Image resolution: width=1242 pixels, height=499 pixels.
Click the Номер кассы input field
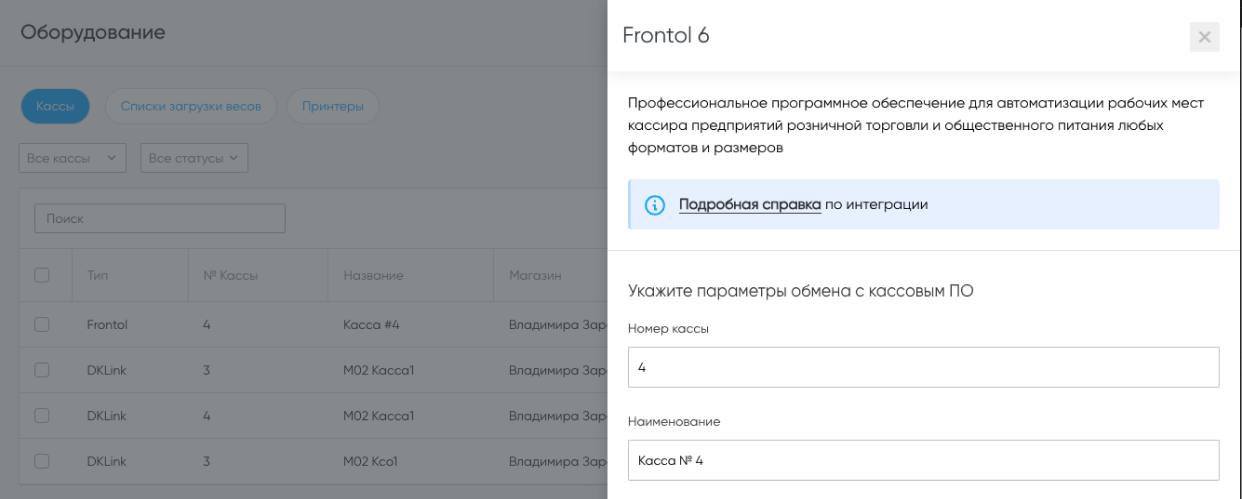[x=923, y=367]
